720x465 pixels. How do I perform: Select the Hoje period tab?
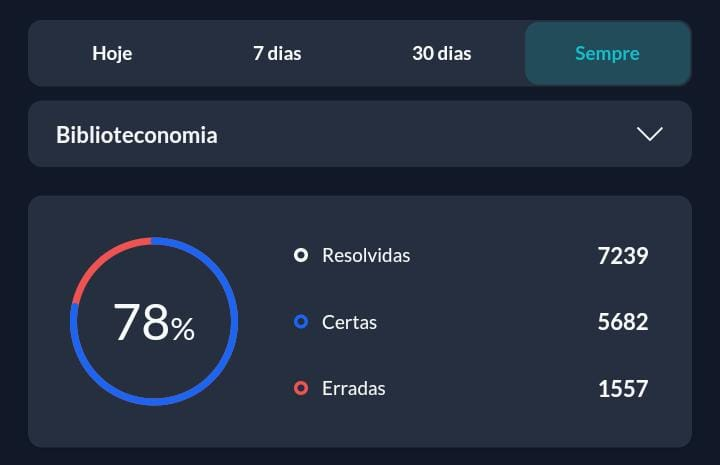pos(112,53)
